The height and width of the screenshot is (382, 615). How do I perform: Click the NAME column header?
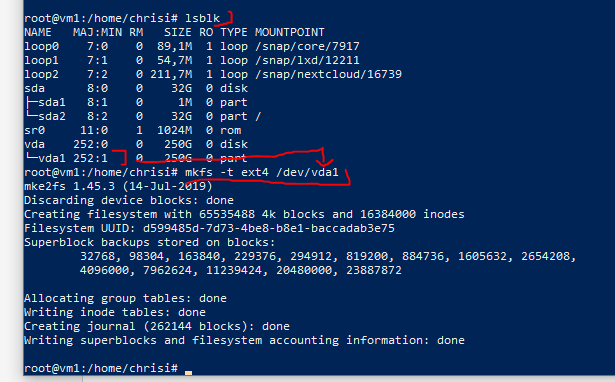click(38, 32)
